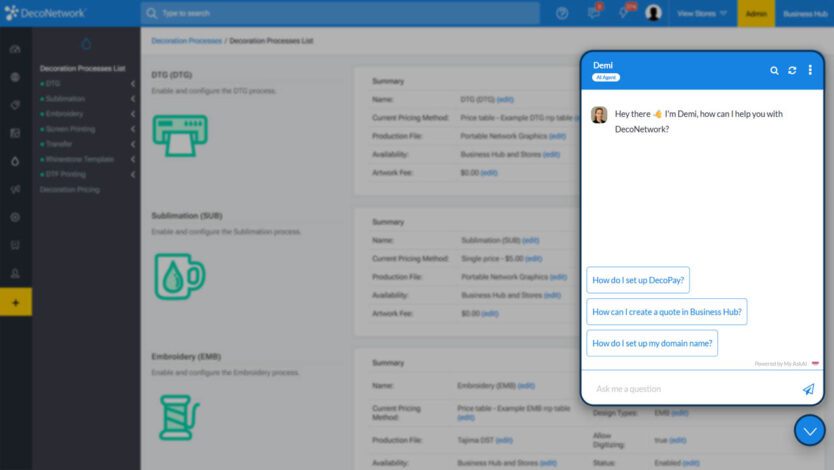
Task: Open the messages icon with red badge
Action: tap(594, 13)
